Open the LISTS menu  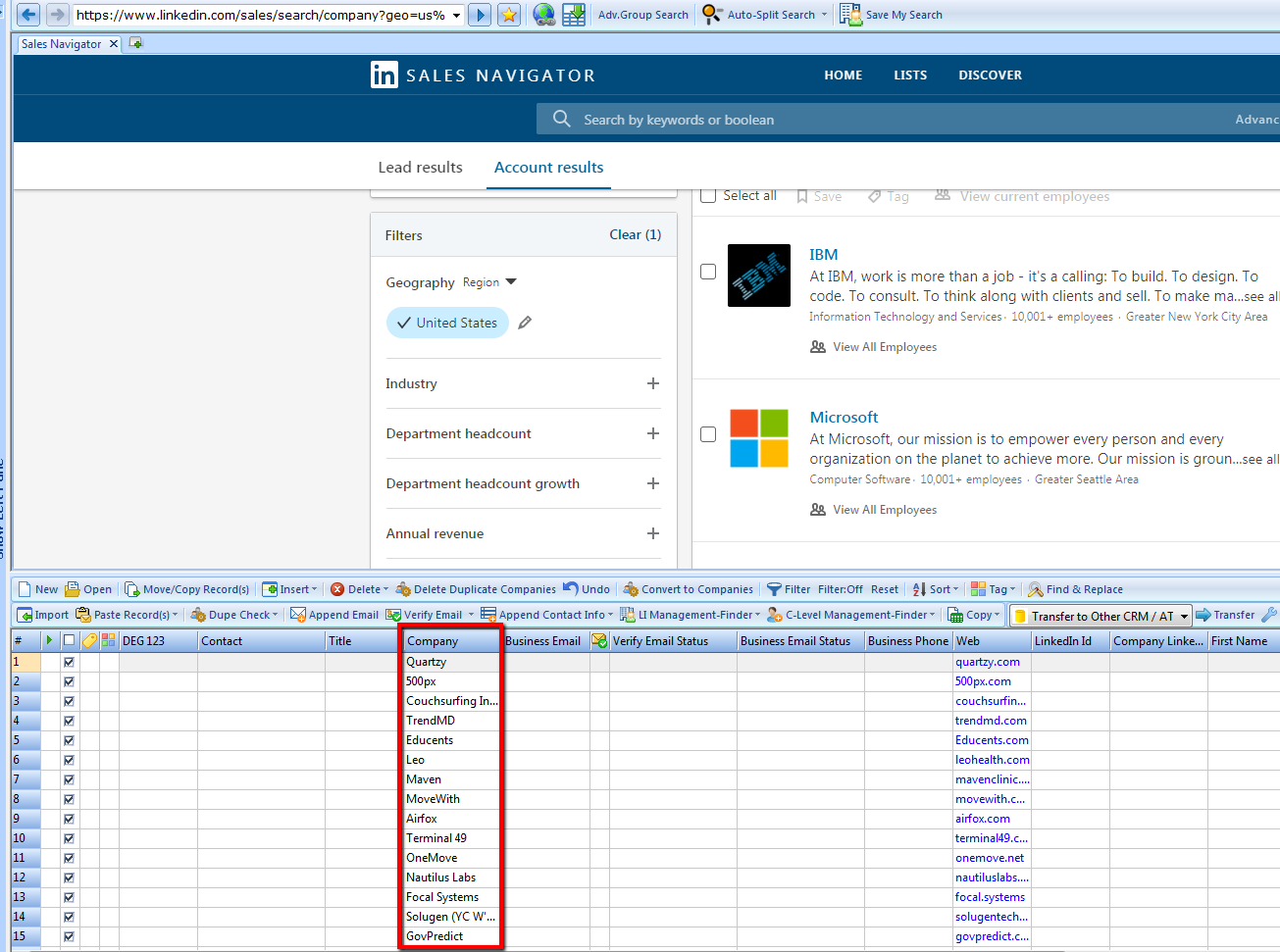click(x=910, y=75)
